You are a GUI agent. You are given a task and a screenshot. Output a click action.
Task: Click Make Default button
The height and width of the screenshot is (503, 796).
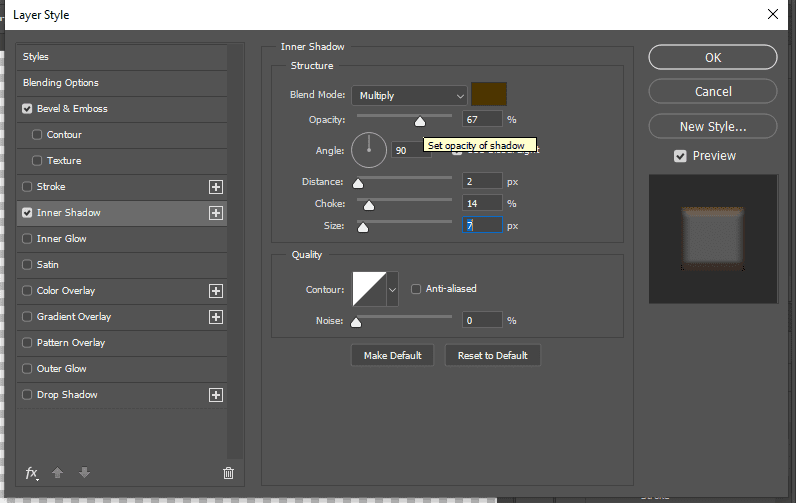point(392,355)
